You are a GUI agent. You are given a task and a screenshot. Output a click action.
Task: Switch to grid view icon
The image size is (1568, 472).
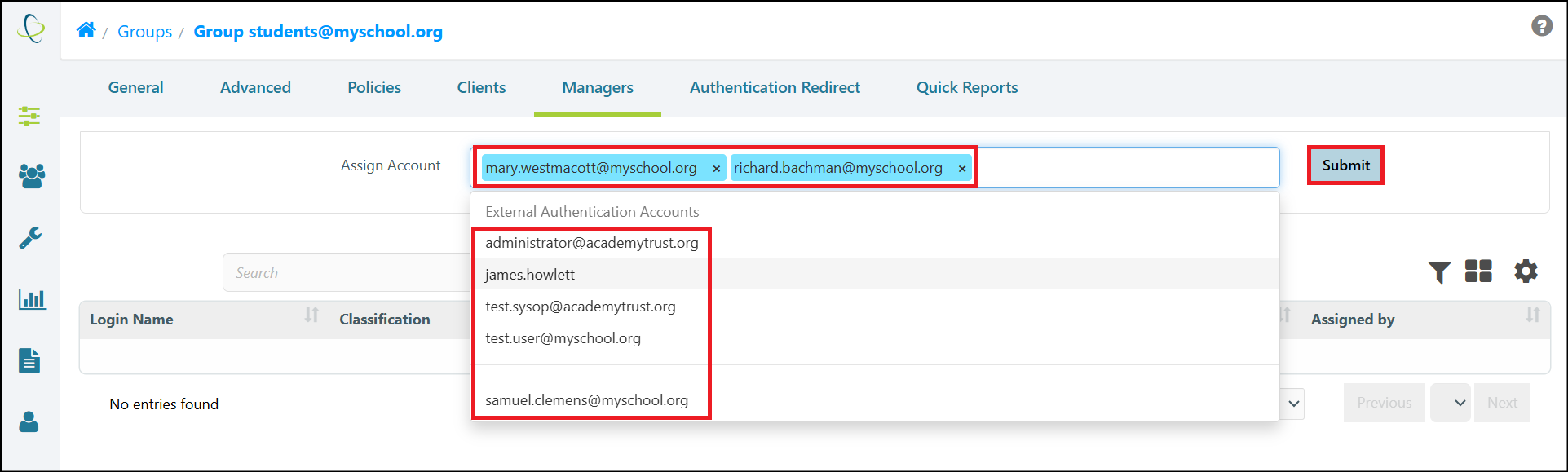point(1478,271)
